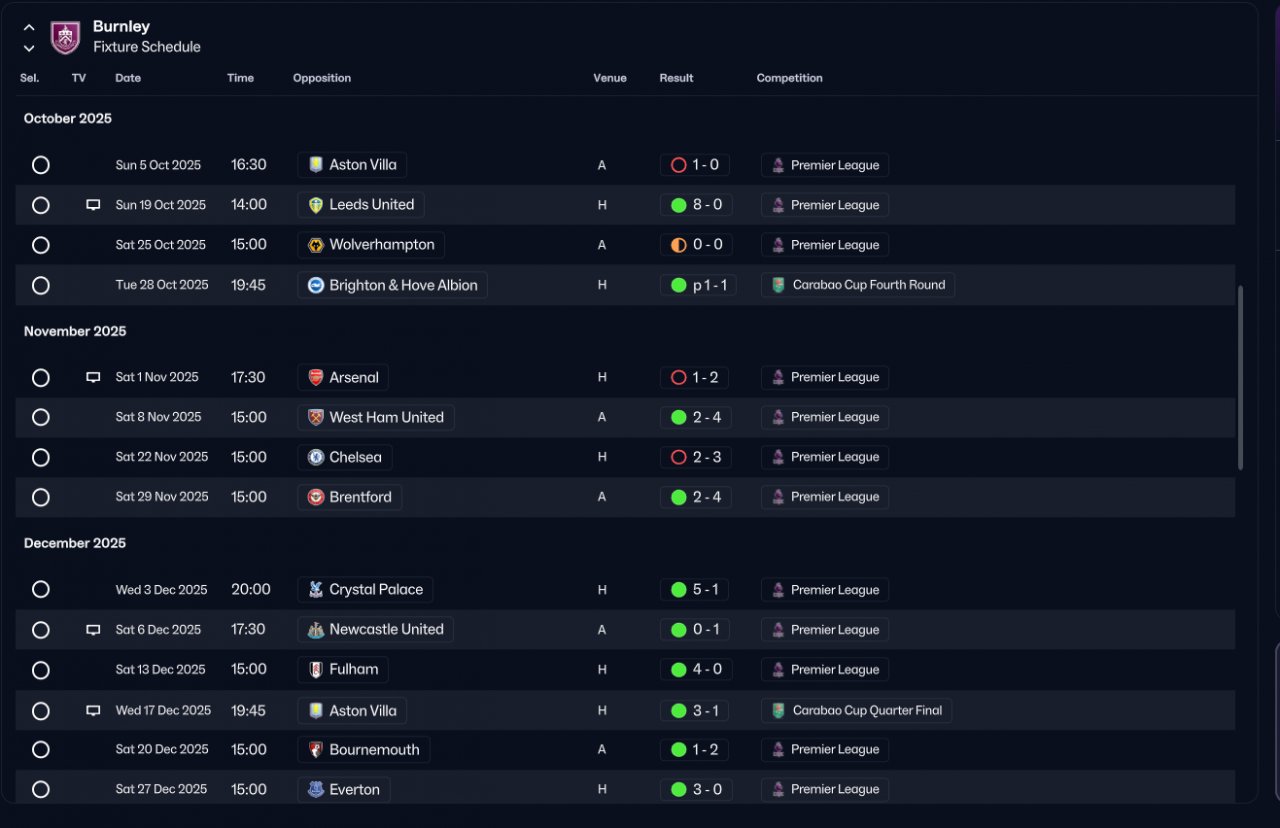Select the Fulham fixture radio button
Viewport: 1280px width, 828px height.
[x=41, y=670]
